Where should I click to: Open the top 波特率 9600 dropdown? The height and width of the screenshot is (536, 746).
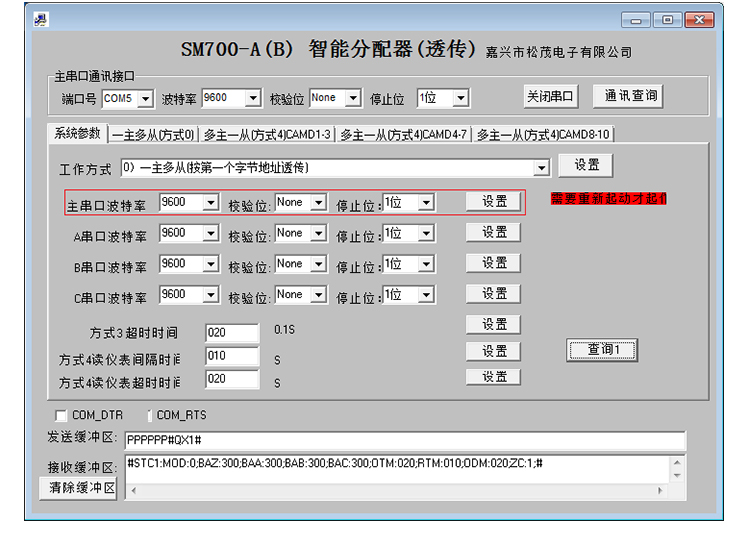click(x=252, y=98)
